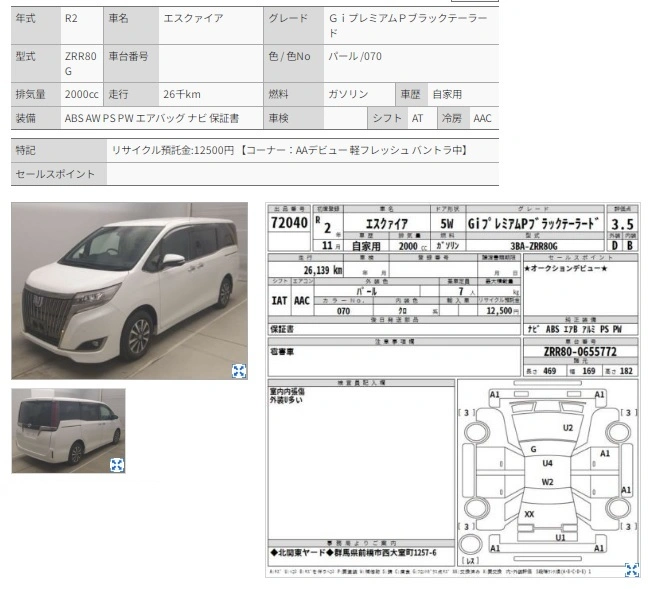Expand the rear view car photo
This screenshot has width=659, height=589.
(117, 465)
